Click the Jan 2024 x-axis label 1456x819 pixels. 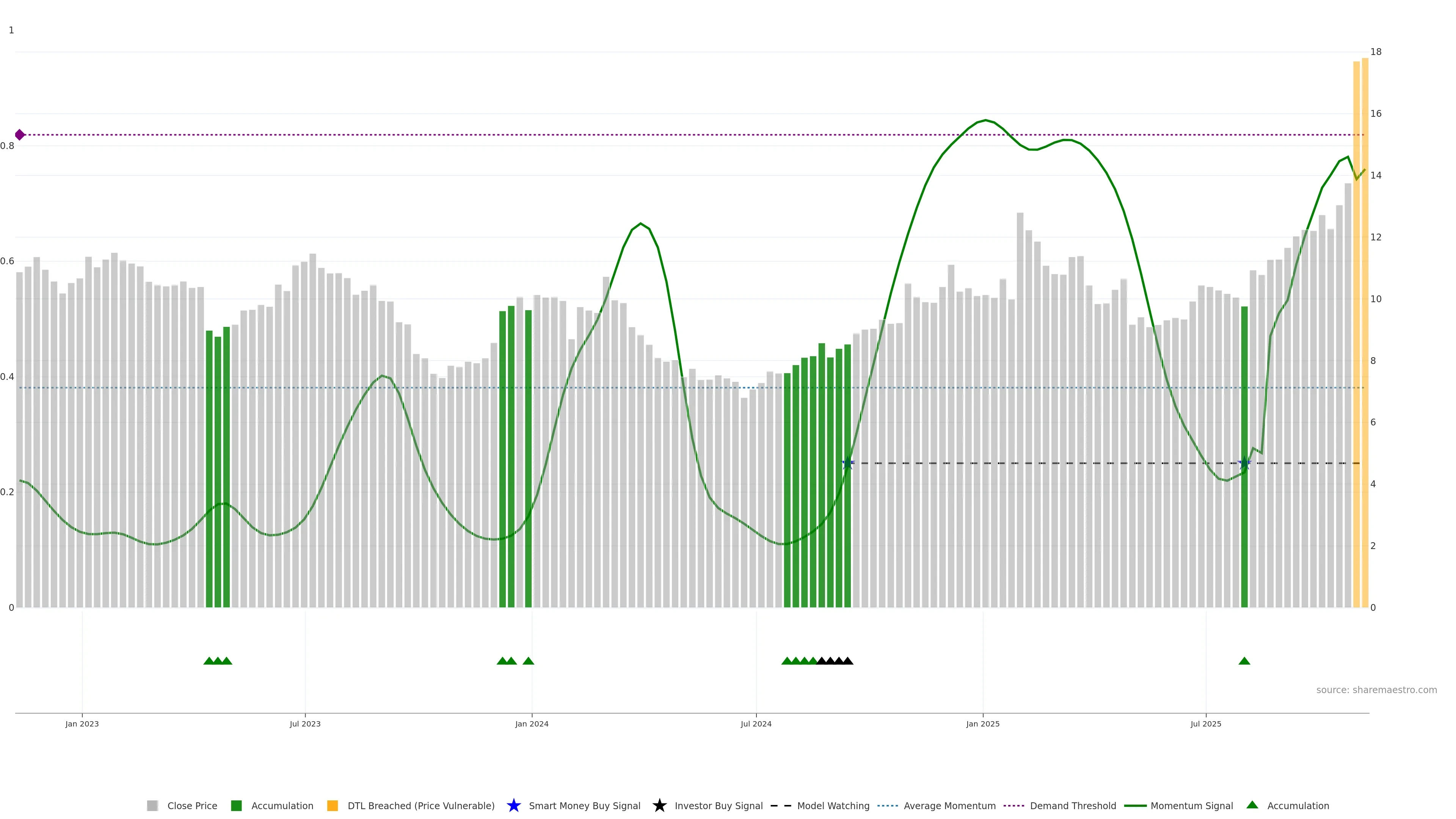coord(531,723)
